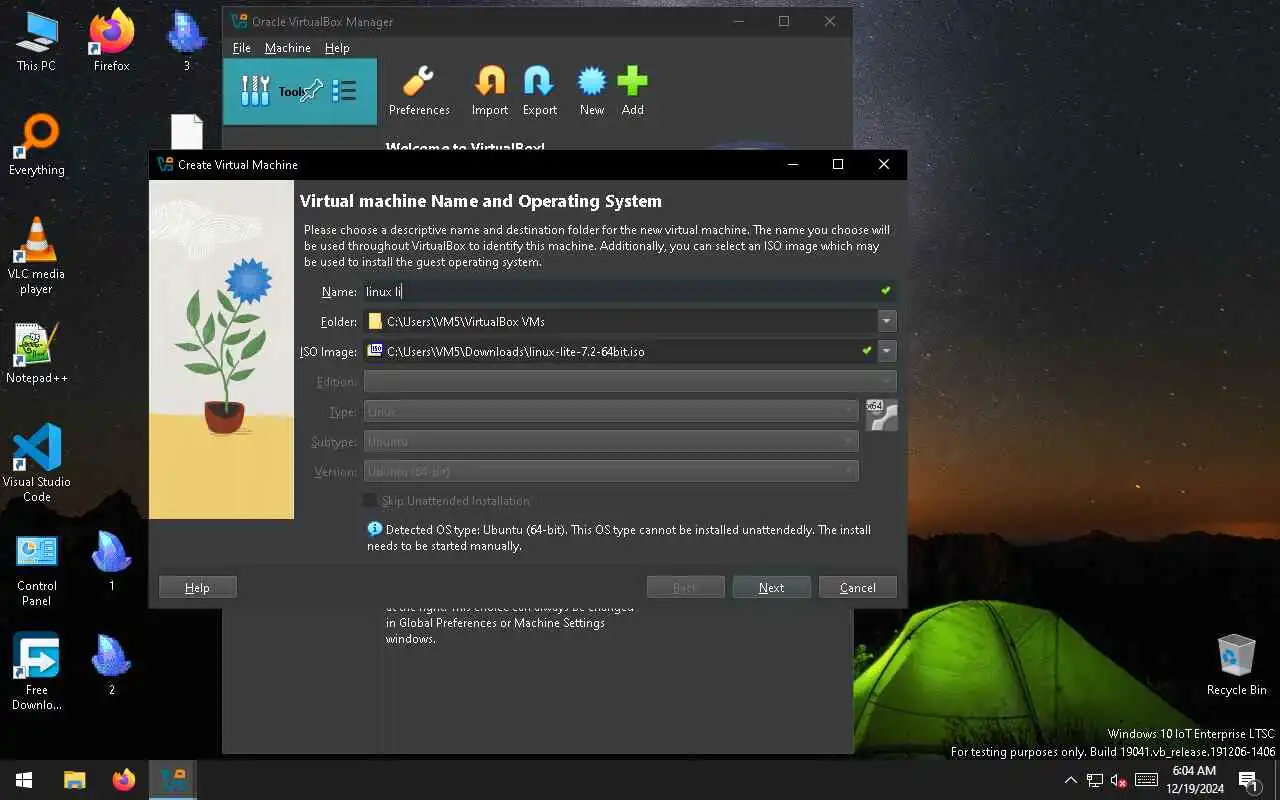The height and width of the screenshot is (800, 1280).
Task: Open the Tools list menu icon
Action: pyautogui.click(x=344, y=91)
